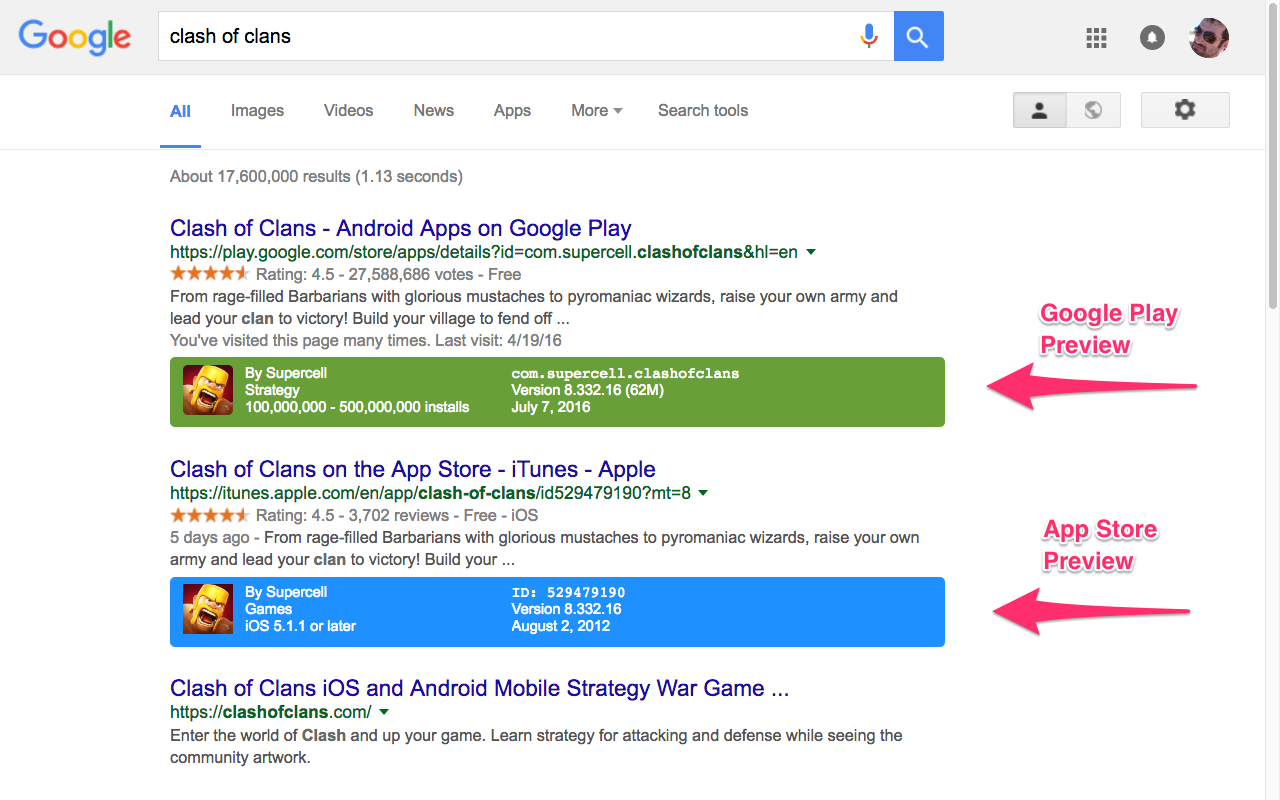The height and width of the screenshot is (800, 1280).
Task: Click the Google logo
Action: 74,37
